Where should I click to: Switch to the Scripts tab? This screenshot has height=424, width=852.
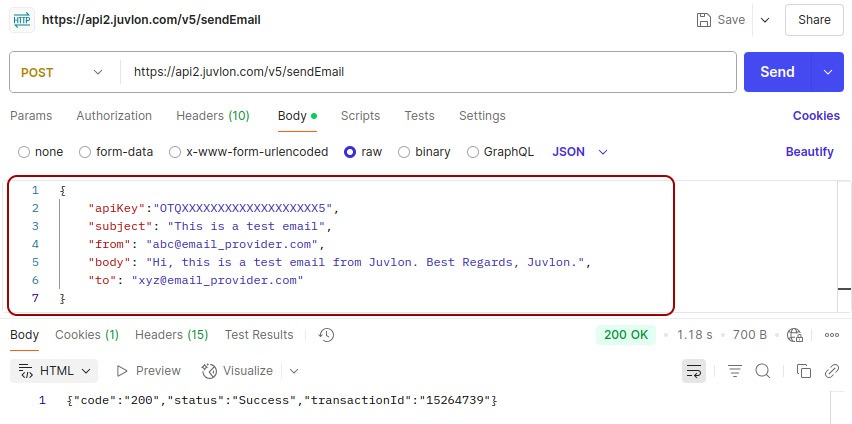coord(360,116)
